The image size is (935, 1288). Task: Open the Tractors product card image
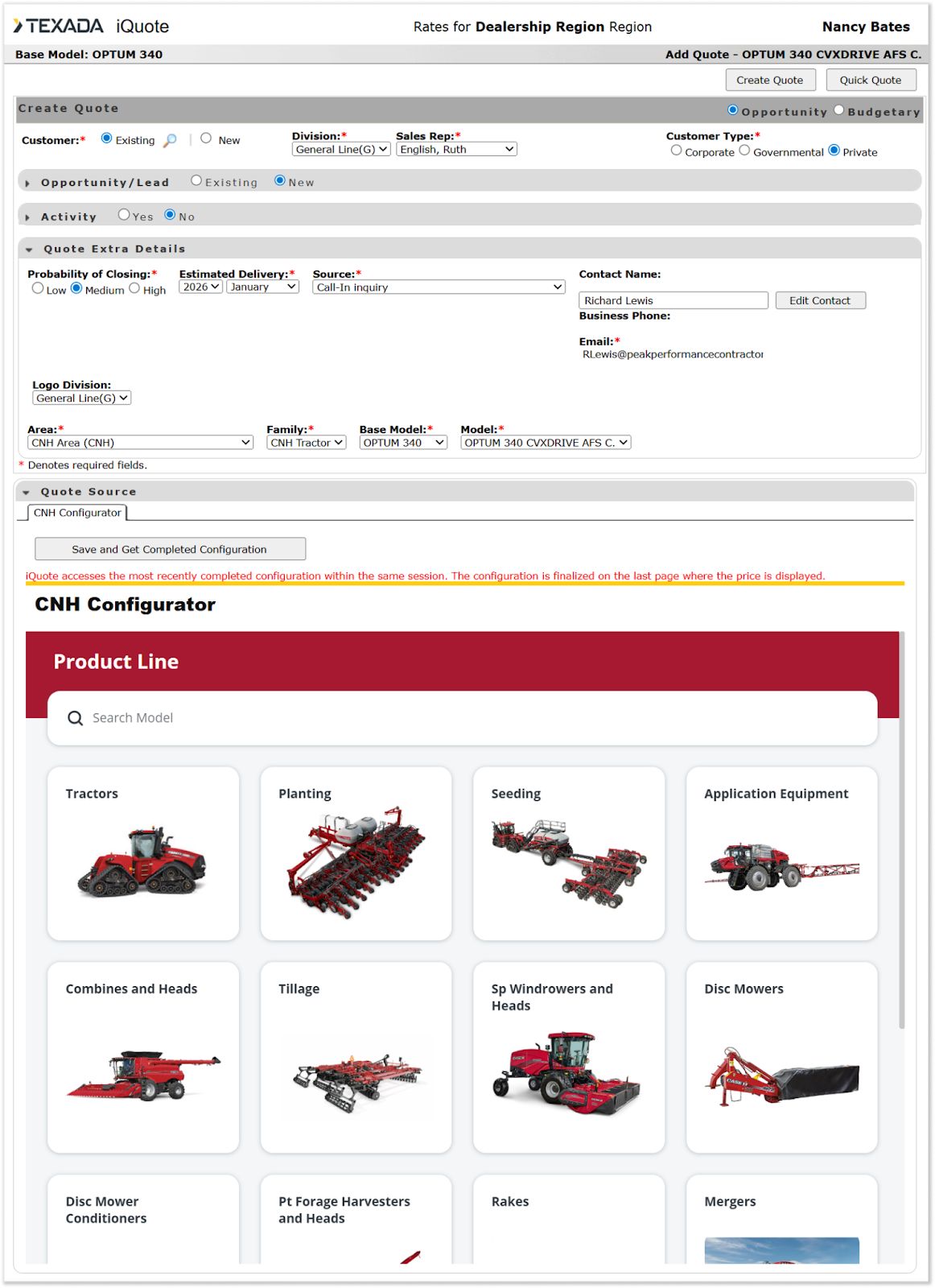(x=142, y=862)
